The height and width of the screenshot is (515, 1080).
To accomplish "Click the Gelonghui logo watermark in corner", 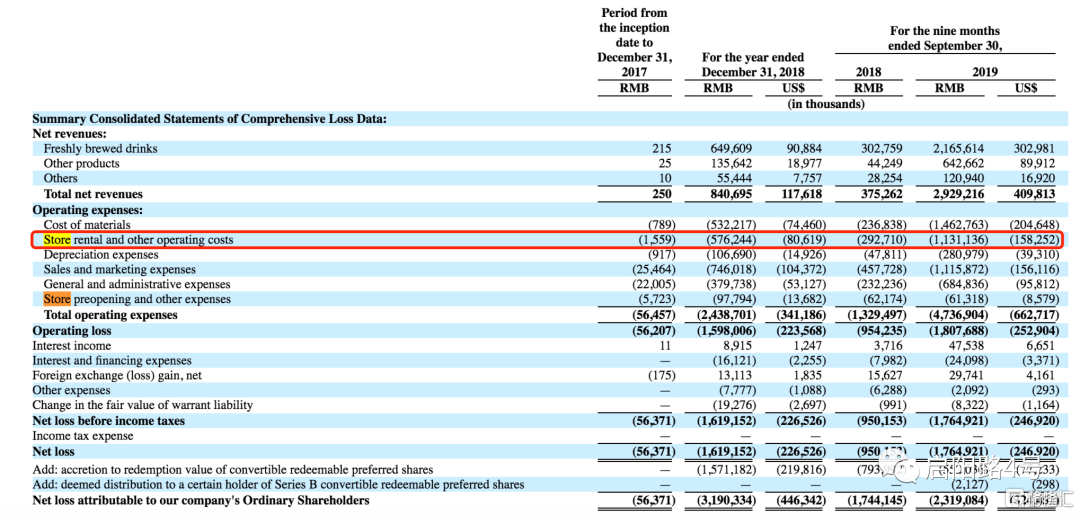I will (x=1041, y=499).
